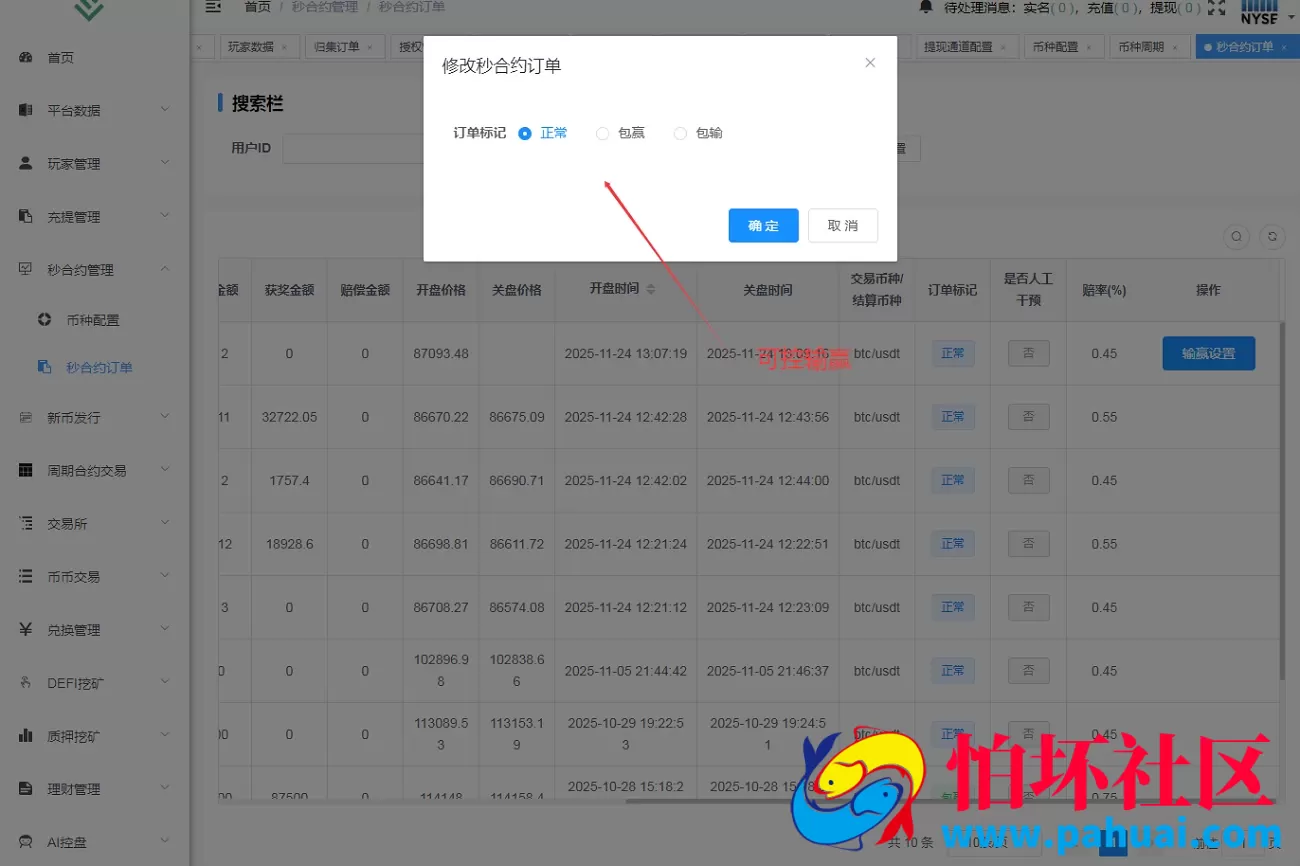The width and height of the screenshot is (1300, 866).
Task: Click the 理财管理 sidebar icon
Action: [26, 789]
